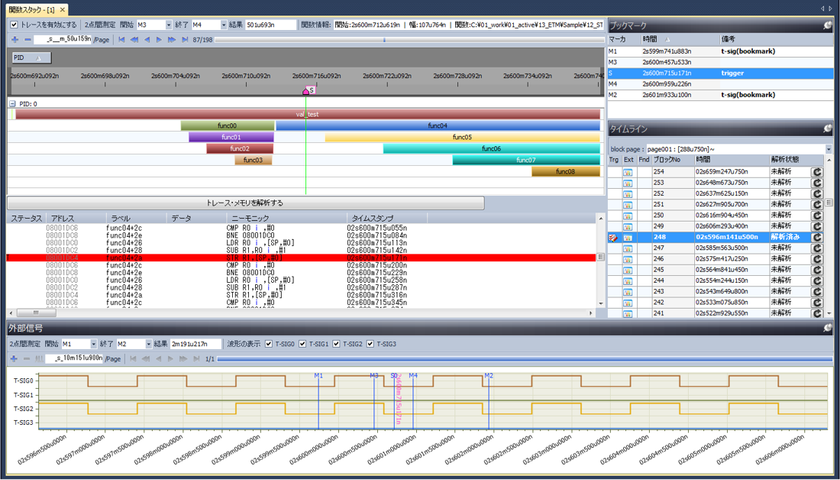Open the block page dropdown
The width and height of the screenshot is (840, 480).
(x=828, y=148)
